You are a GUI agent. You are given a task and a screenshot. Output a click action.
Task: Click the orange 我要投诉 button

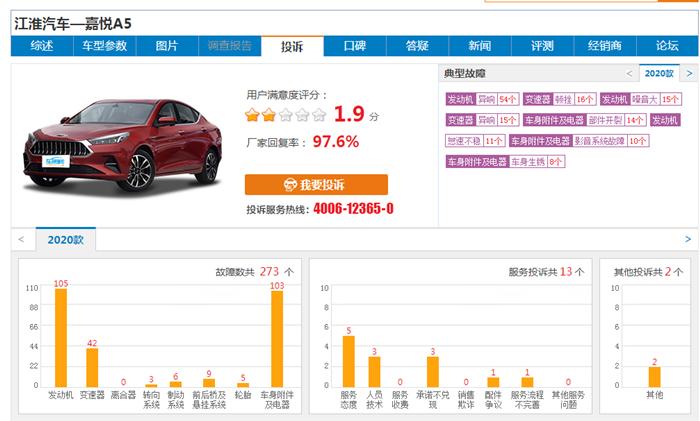(x=316, y=184)
